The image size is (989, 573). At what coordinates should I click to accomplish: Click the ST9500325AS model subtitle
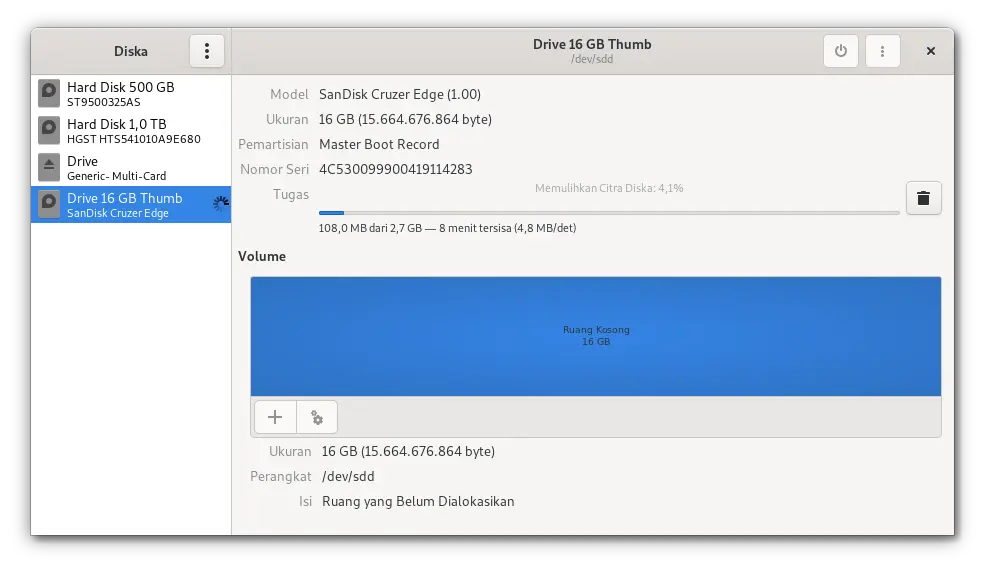tap(103, 102)
